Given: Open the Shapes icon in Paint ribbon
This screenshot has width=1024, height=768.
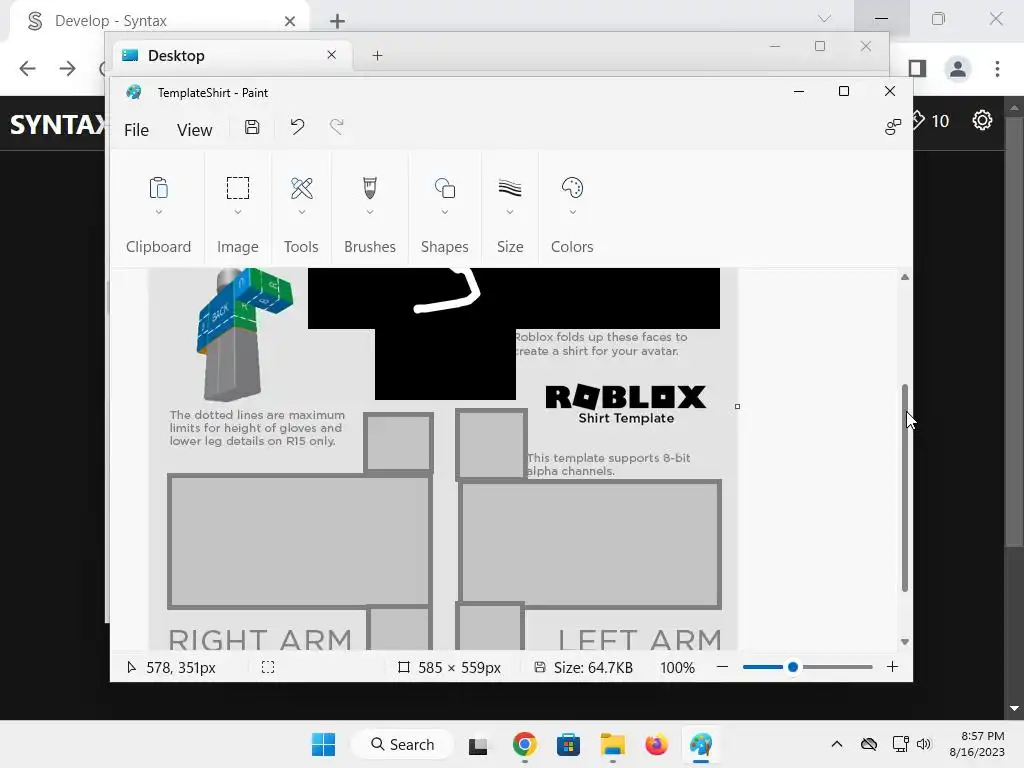Looking at the screenshot, I should pos(445,188).
